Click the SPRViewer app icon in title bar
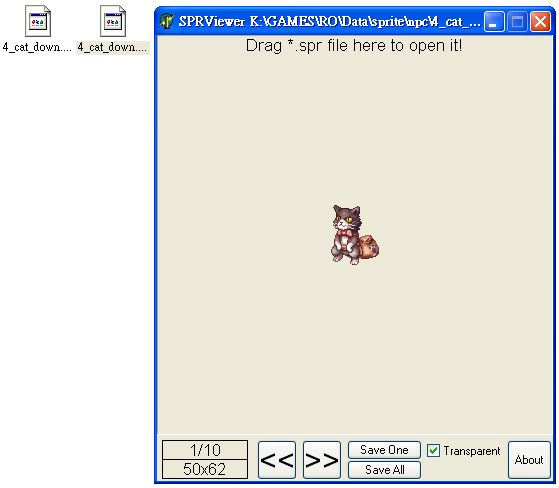 (166, 21)
